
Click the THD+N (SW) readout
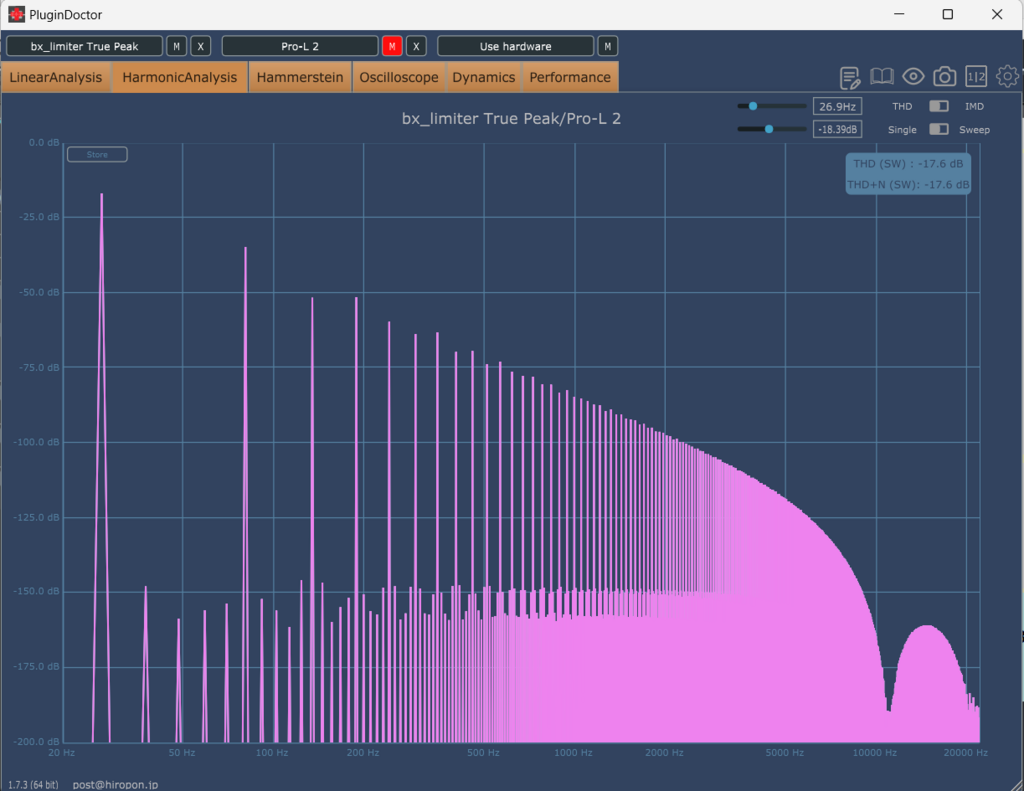tap(908, 185)
